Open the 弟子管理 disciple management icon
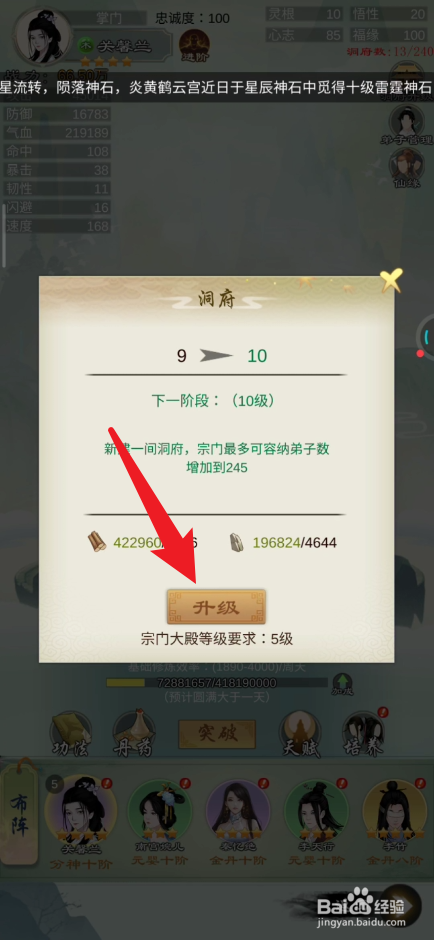This screenshot has height=940, width=434. click(x=406, y=125)
